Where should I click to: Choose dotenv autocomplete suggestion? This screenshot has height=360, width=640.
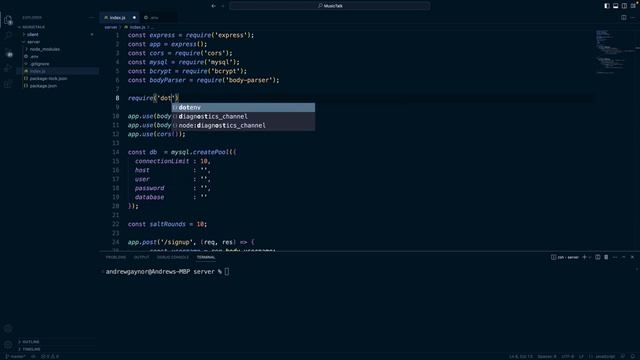pos(243,107)
